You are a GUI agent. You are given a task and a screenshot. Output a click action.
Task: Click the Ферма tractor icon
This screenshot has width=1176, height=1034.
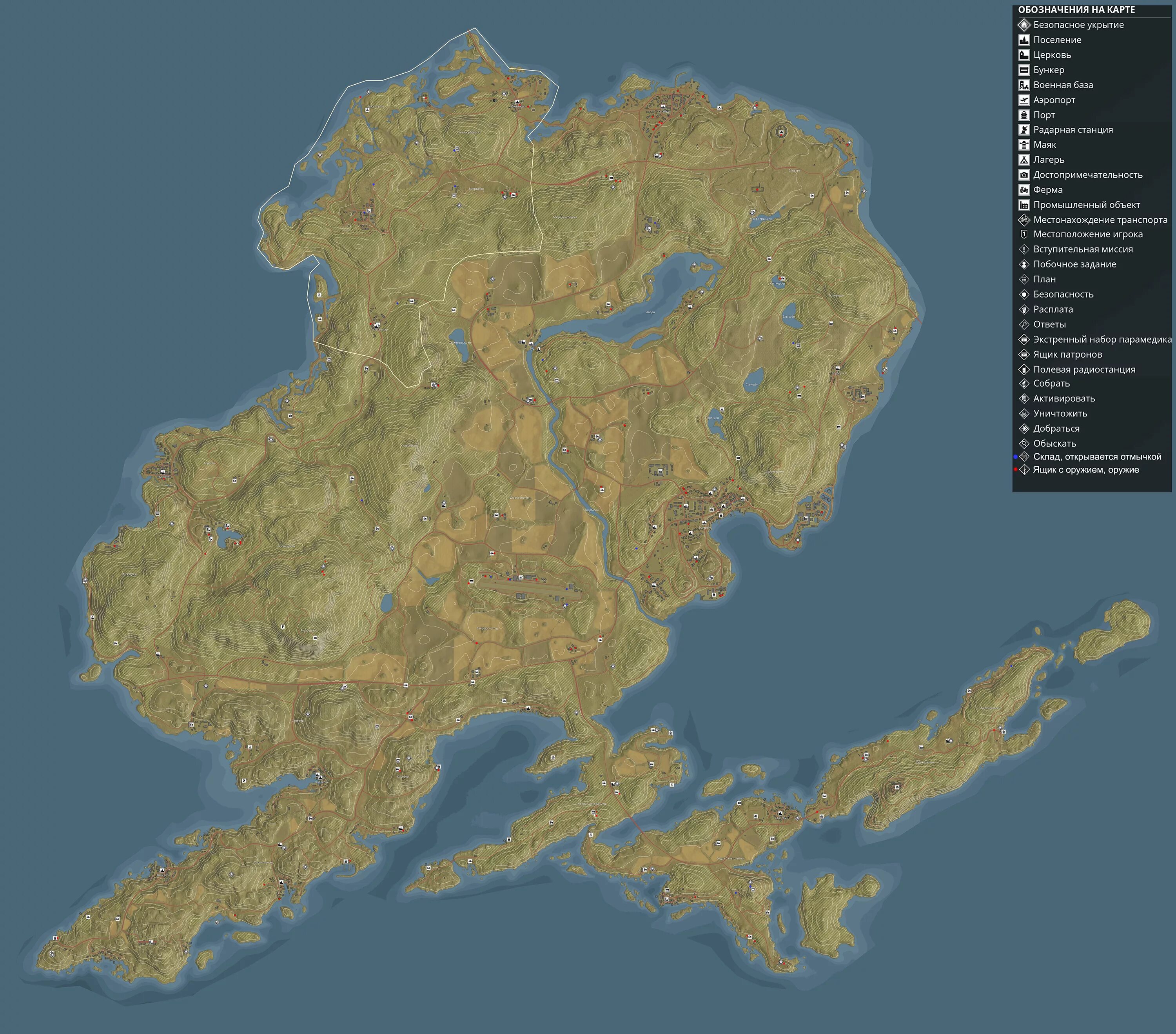pyautogui.click(x=1024, y=189)
